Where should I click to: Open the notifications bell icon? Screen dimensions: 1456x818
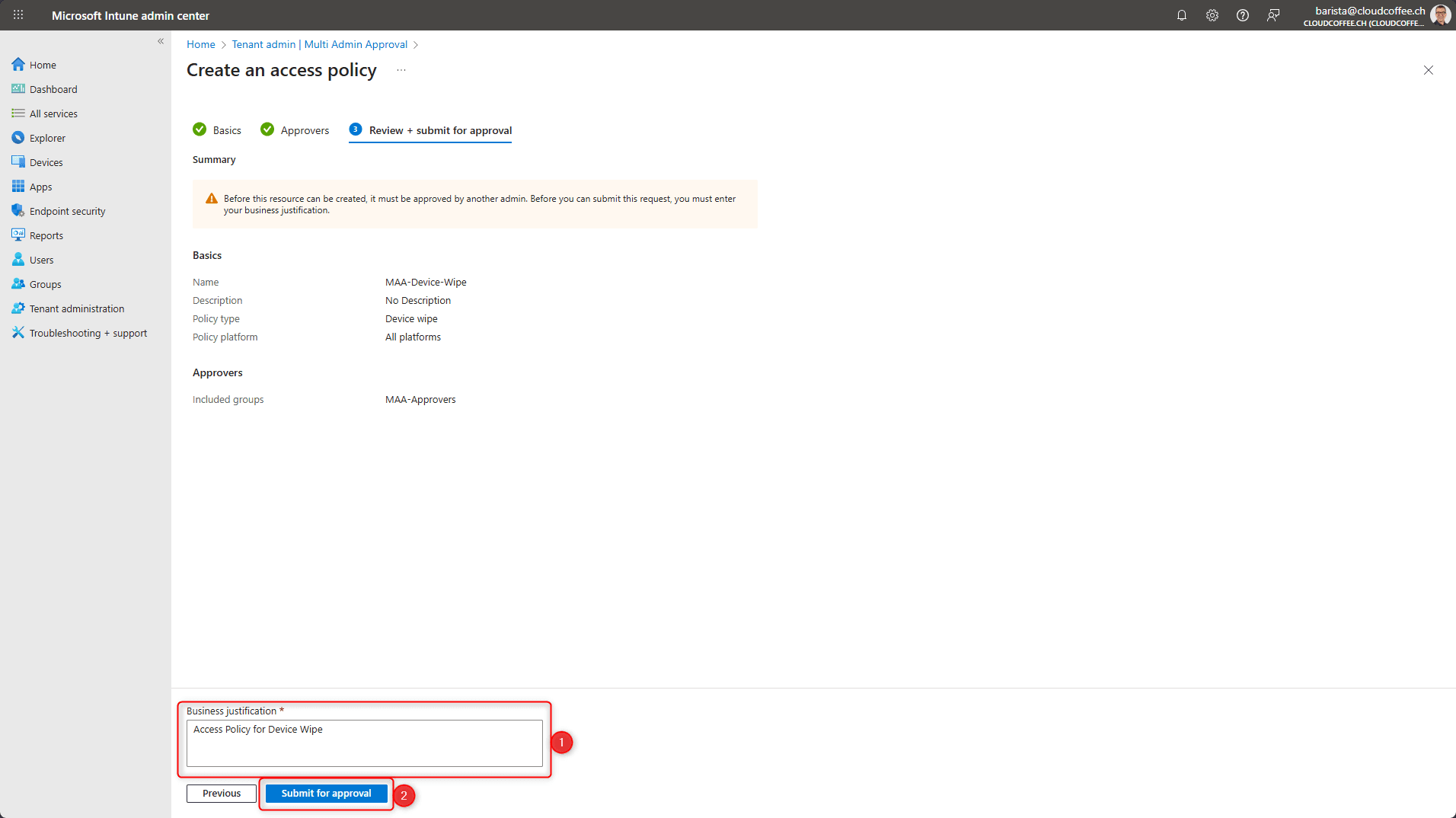click(x=1181, y=15)
